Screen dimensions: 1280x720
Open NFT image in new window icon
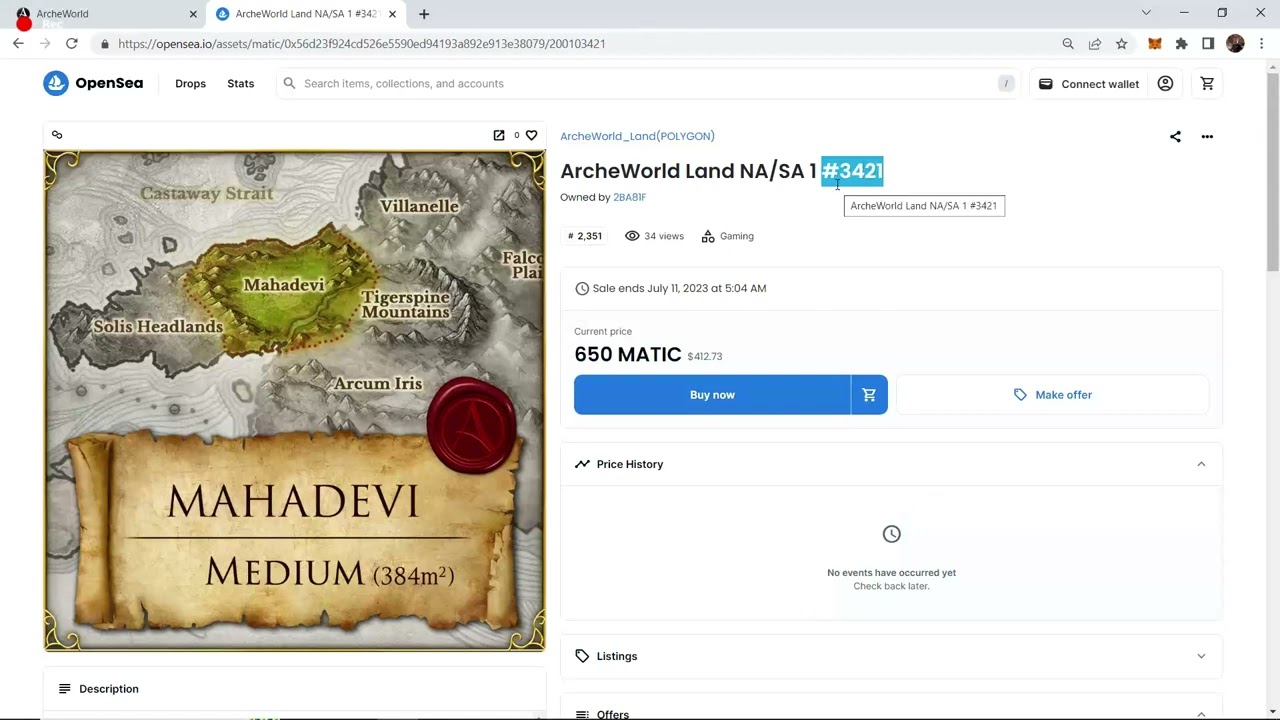click(x=499, y=135)
